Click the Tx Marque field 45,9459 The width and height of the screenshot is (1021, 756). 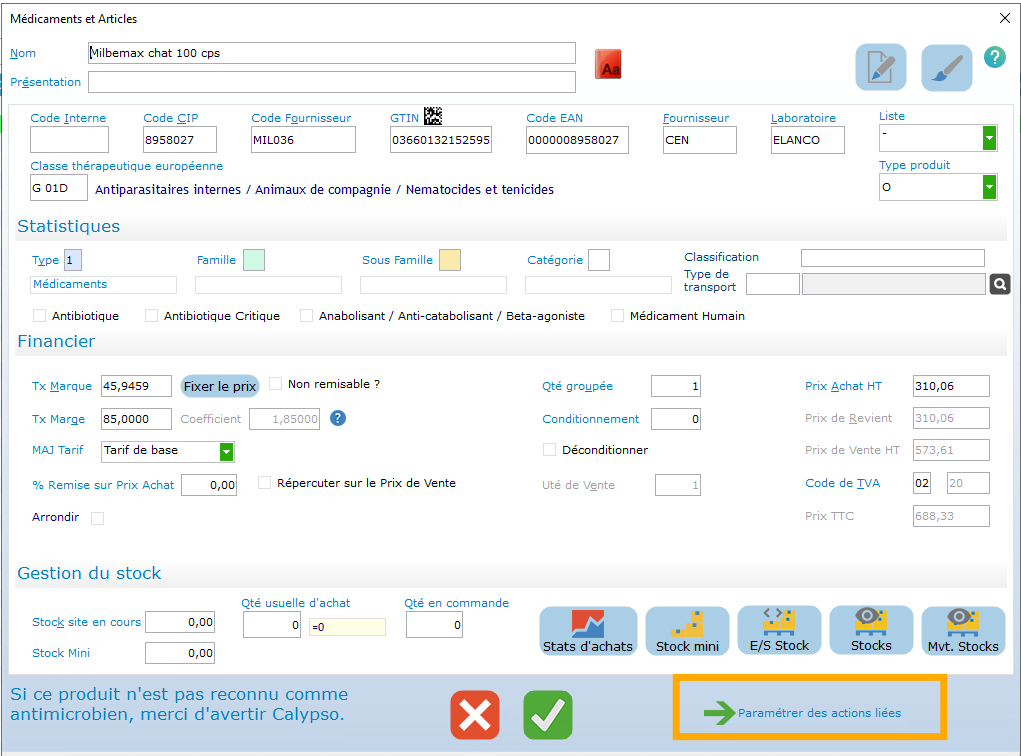click(x=136, y=386)
